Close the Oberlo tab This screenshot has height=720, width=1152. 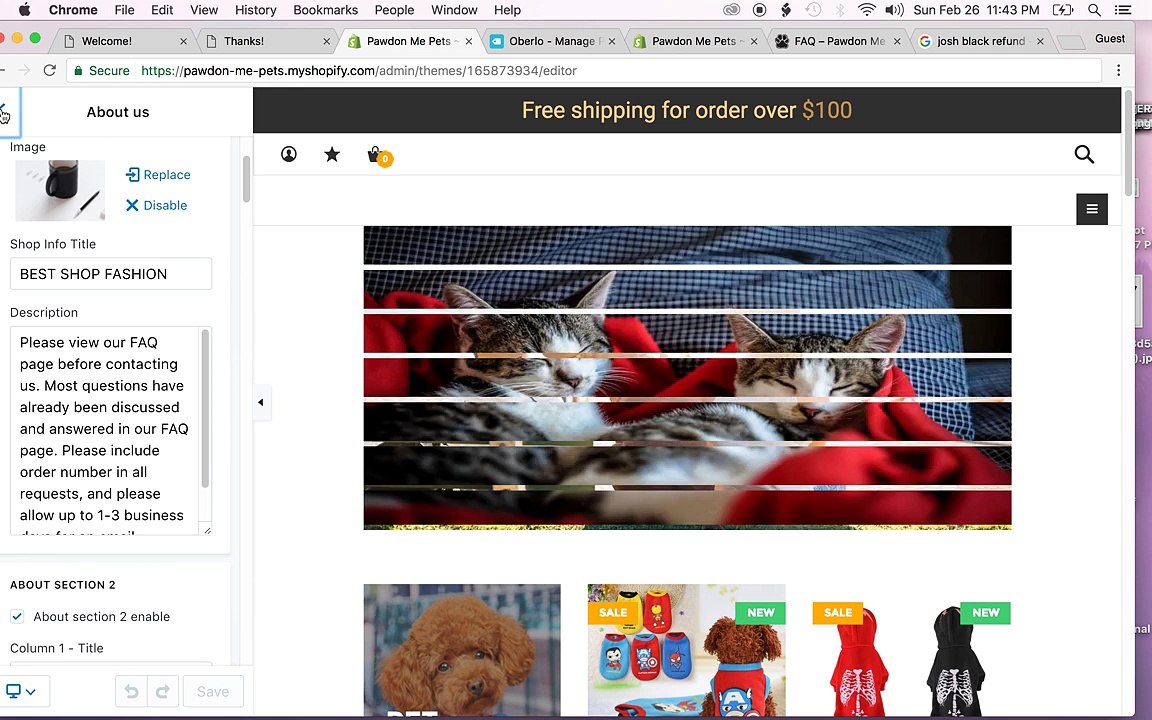[612, 42]
